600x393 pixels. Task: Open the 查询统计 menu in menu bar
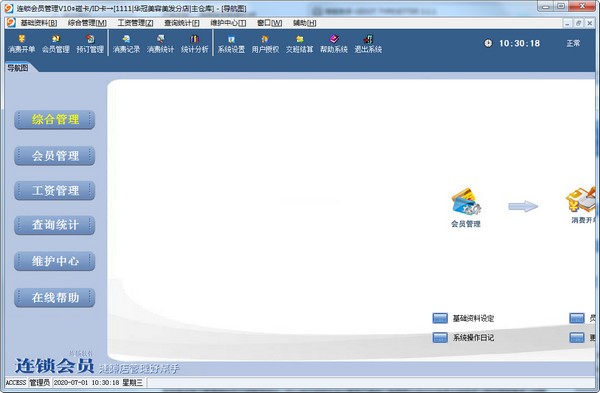(x=182, y=23)
